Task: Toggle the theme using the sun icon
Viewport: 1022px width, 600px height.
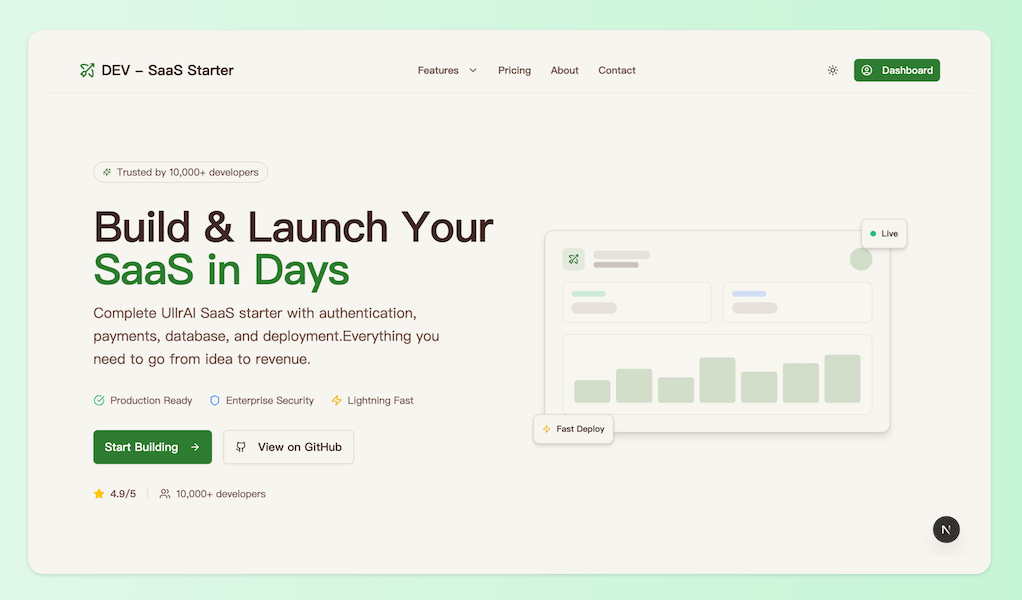Action: (832, 70)
